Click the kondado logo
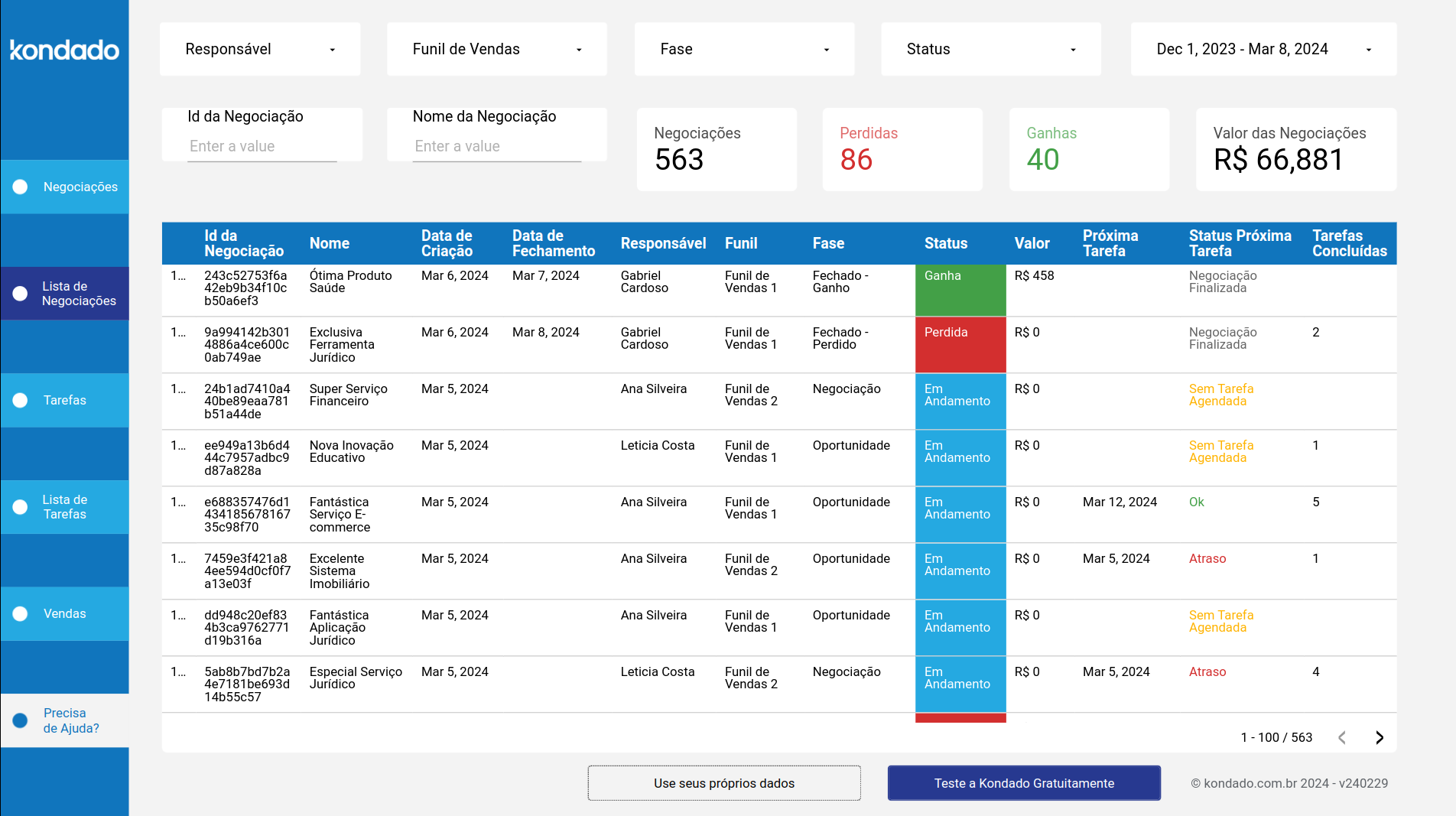 point(64,50)
